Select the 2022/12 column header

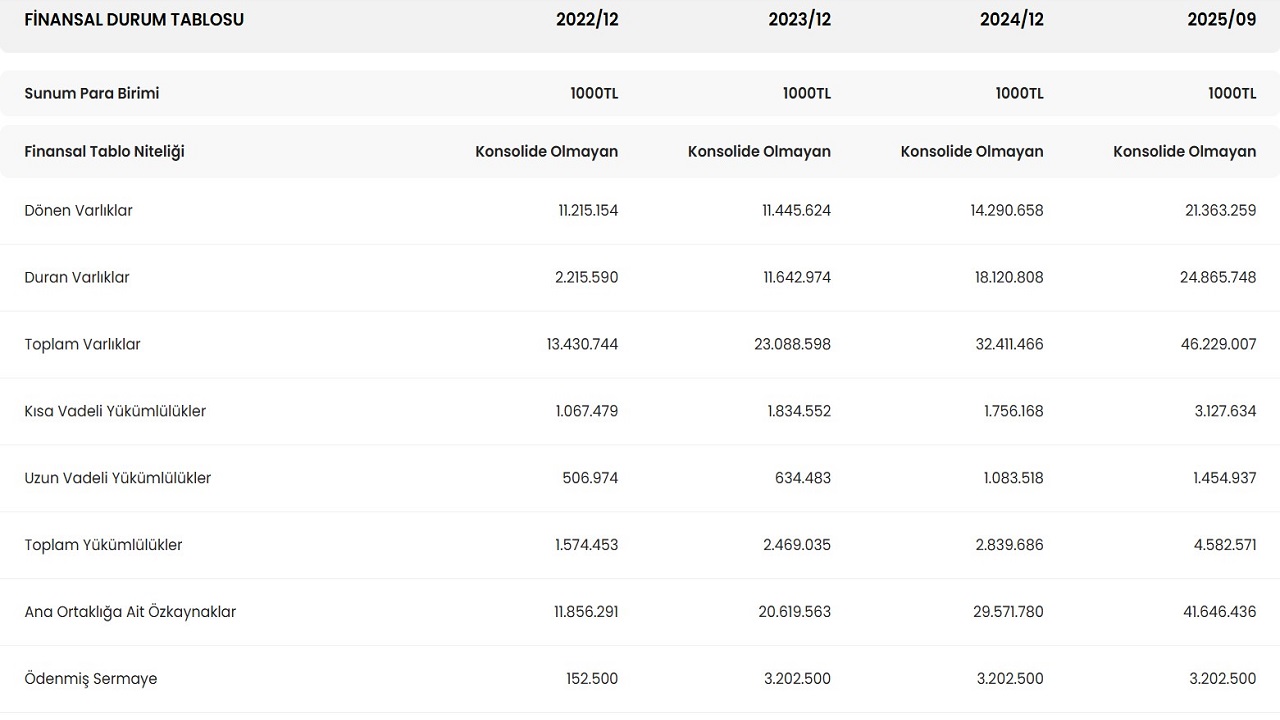[x=587, y=20]
